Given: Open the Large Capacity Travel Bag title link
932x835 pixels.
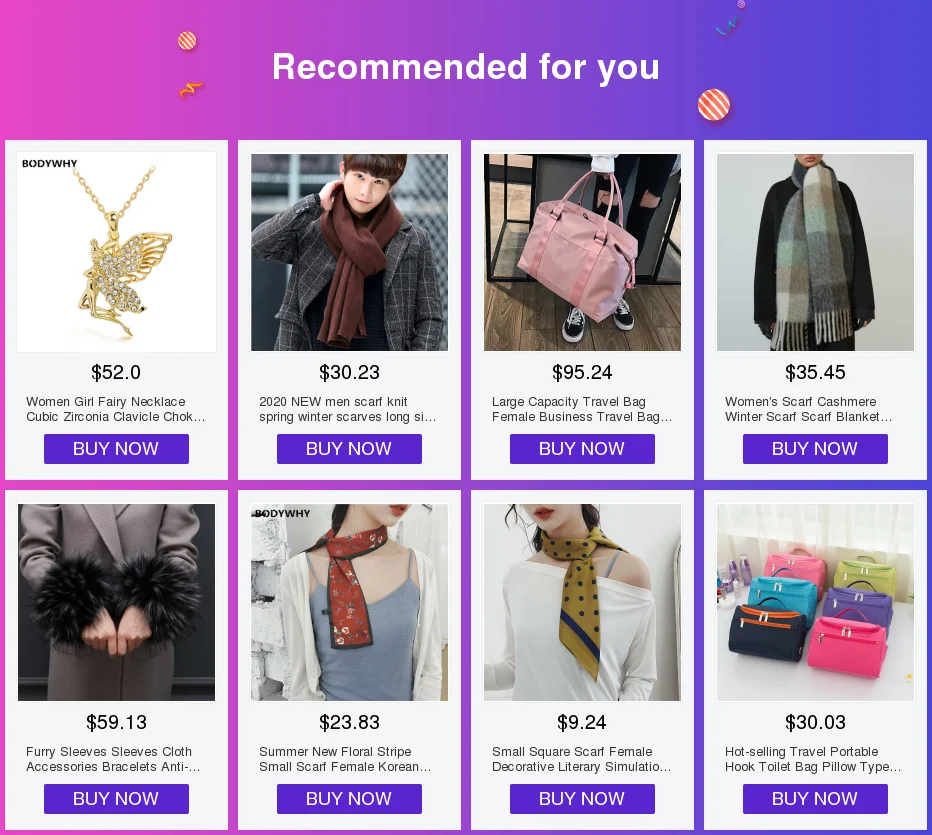Looking at the screenshot, I should (x=582, y=409).
